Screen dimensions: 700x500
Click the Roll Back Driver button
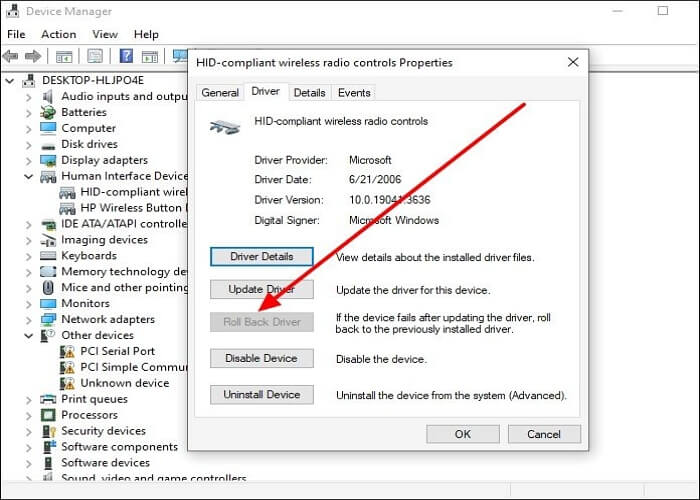tap(262, 322)
